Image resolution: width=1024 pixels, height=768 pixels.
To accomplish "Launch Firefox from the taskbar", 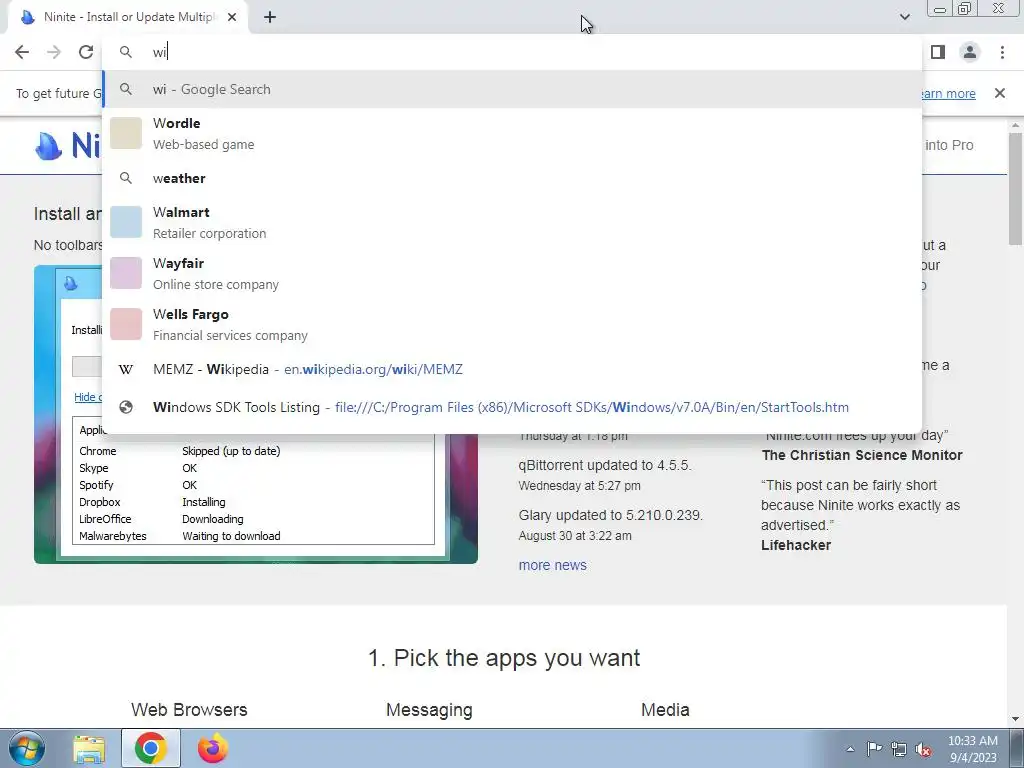I will 212,748.
